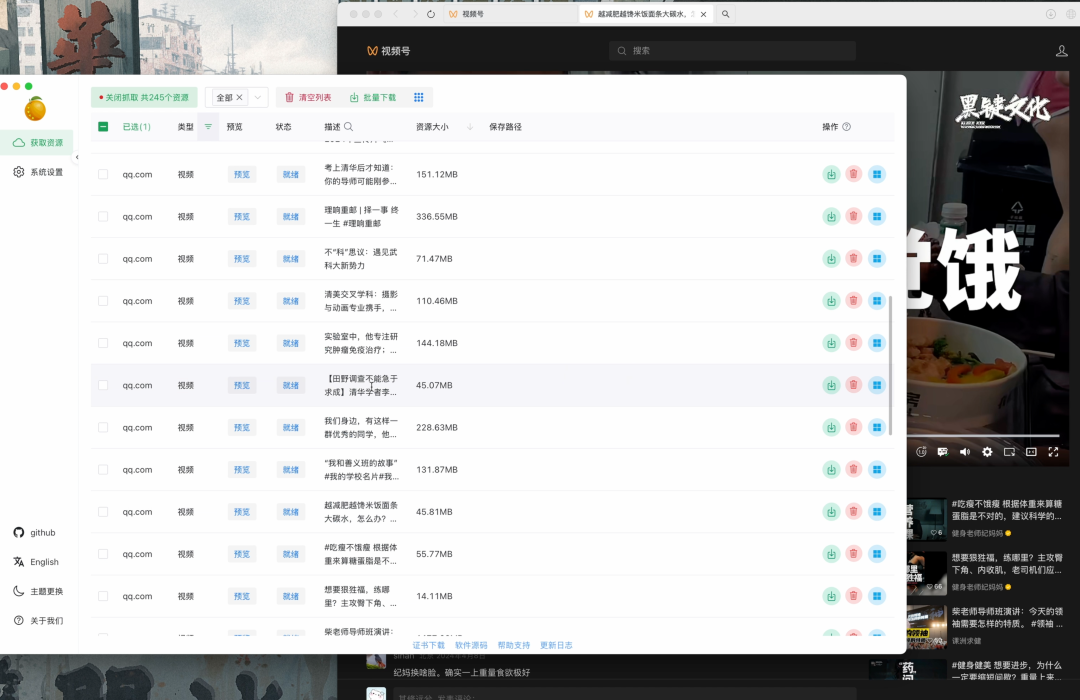This screenshot has height=700, width=1080.
Task: Click the 批量下载 button
Action: click(x=373, y=97)
